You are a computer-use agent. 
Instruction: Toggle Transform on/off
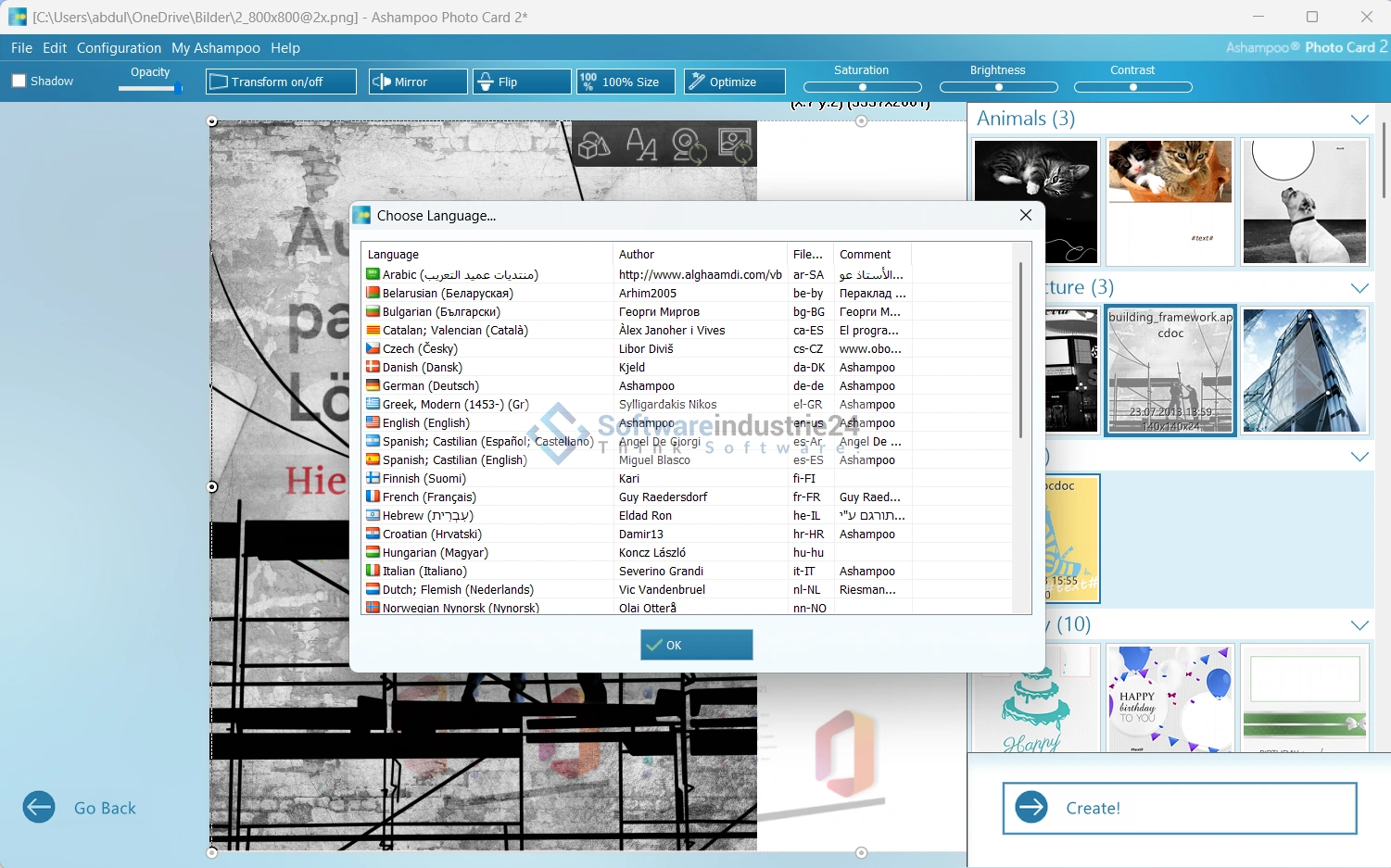pos(281,82)
